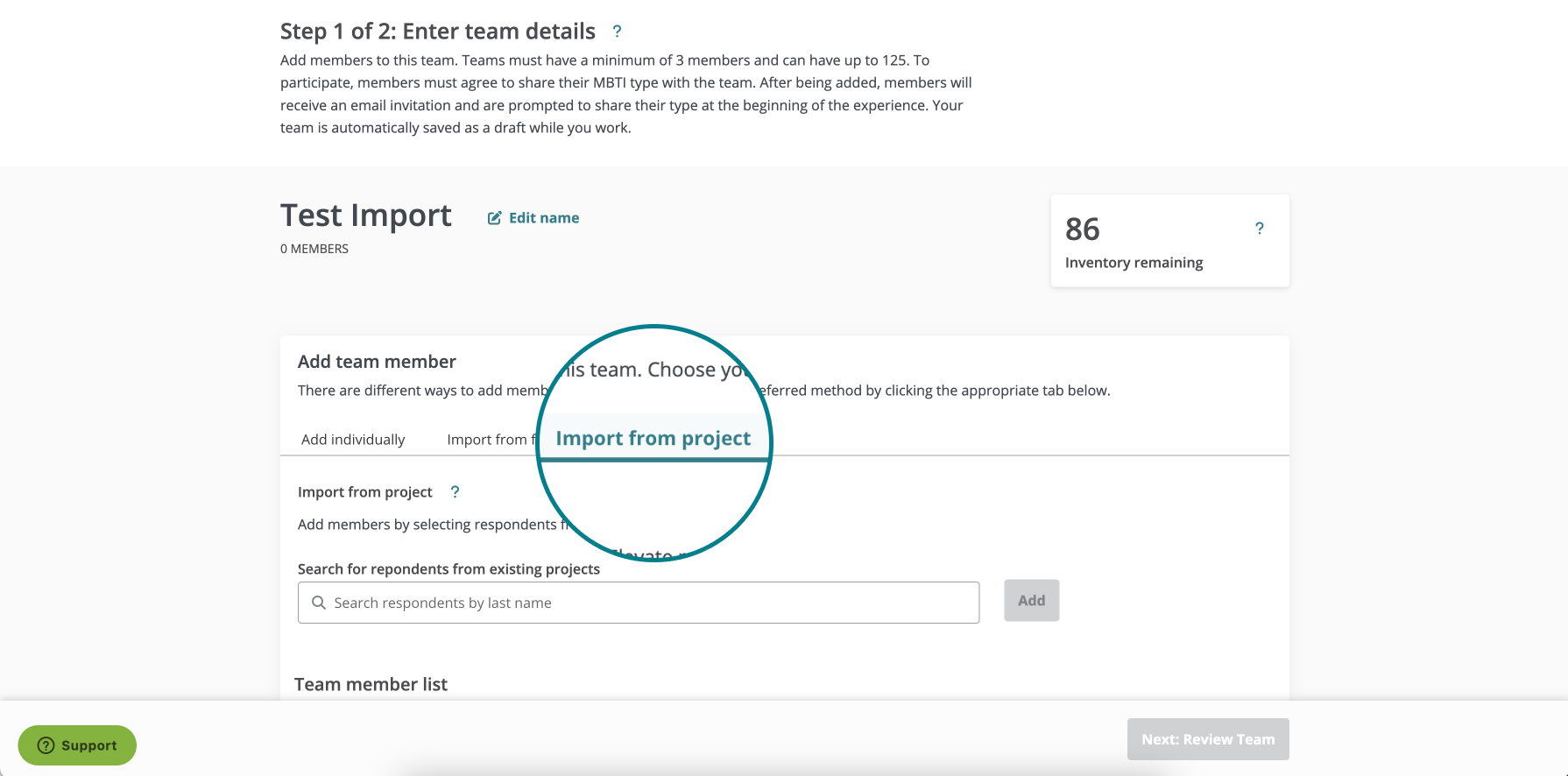Click the 0 MEMBERS count text
The height and width of the screenshot is (776, 1568).
[x=314, y=249]
